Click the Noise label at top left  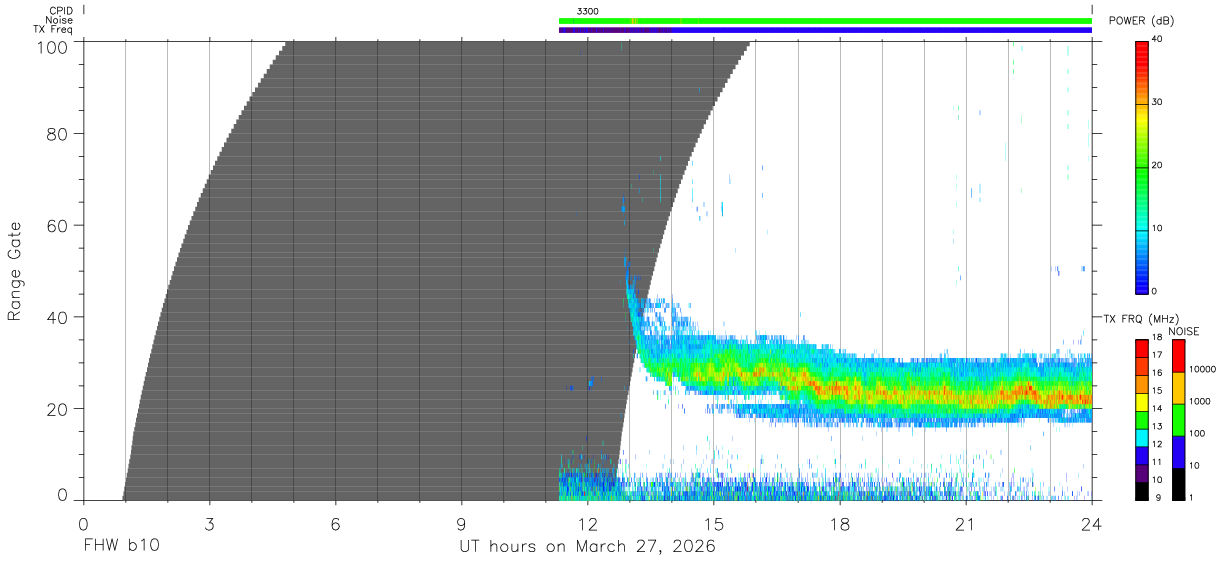[x=59, y=20]
